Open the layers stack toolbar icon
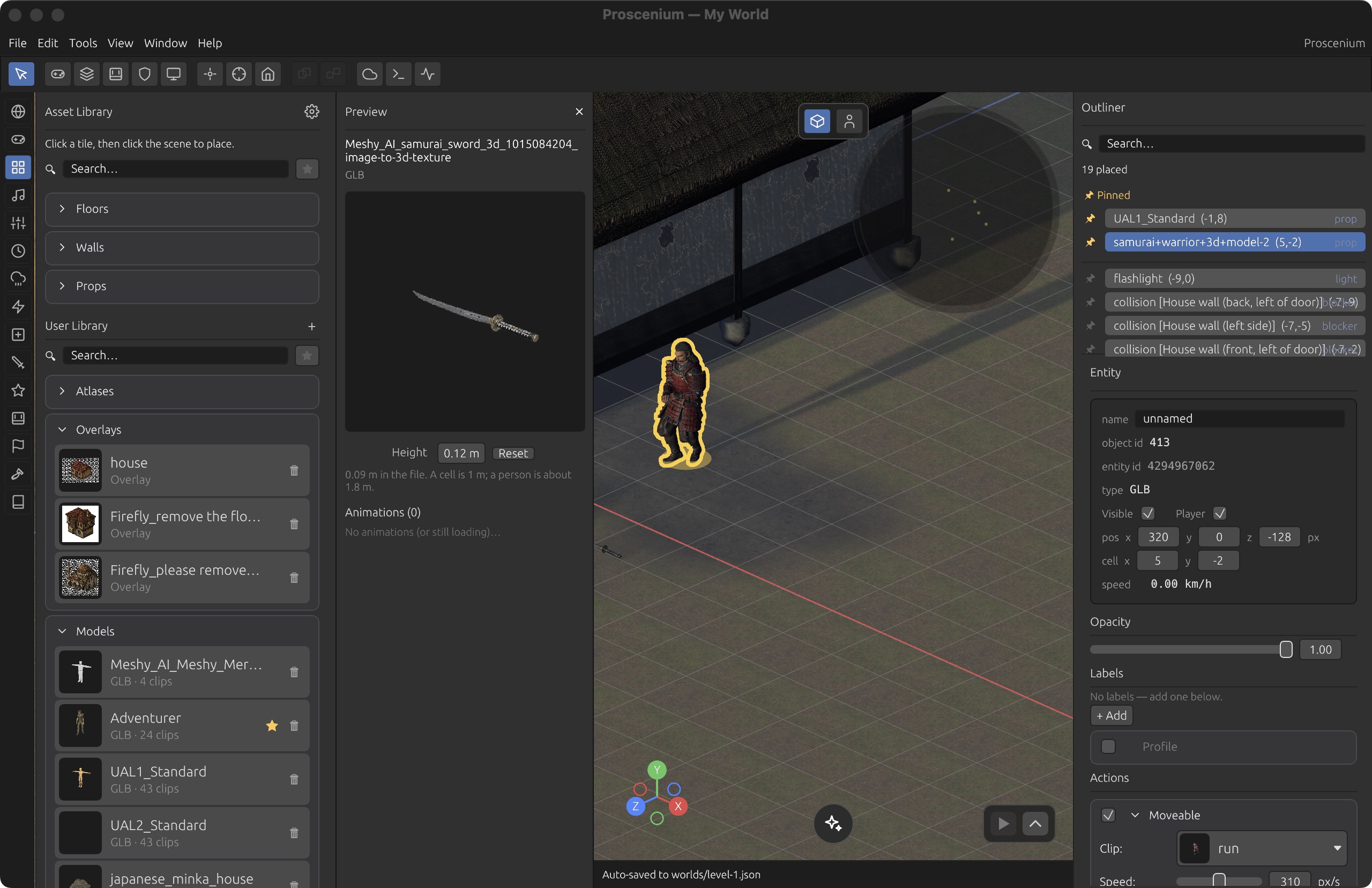The height and width of the screenshot is (888, 1372). [86, 74]
